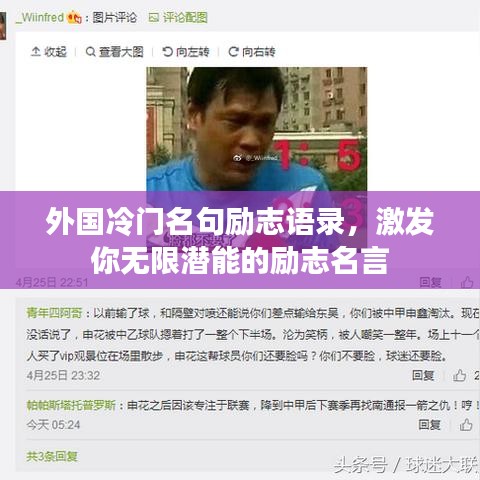Open 青年四阿哥 user profile
Screen dimensions: 480x480
(54, 313)
